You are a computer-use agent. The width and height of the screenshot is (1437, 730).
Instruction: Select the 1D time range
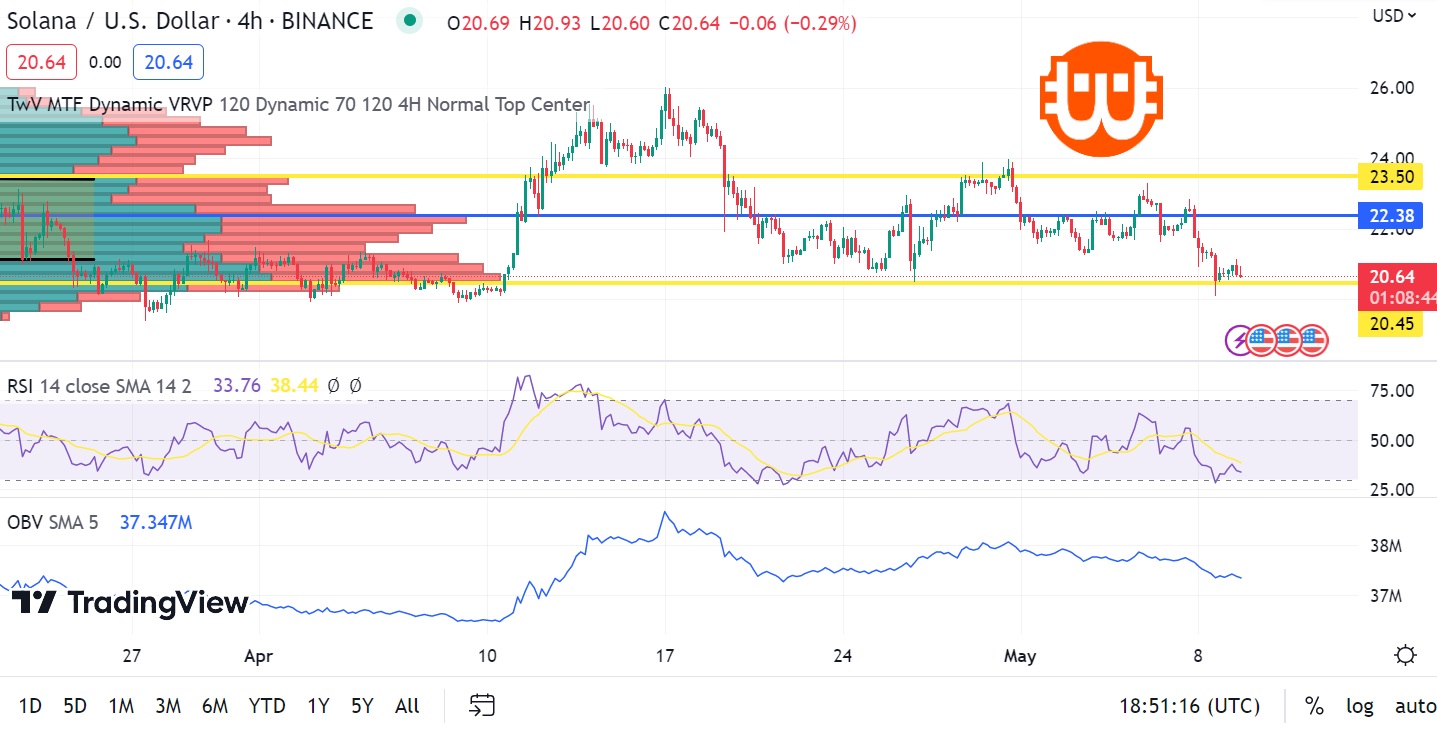30,706
